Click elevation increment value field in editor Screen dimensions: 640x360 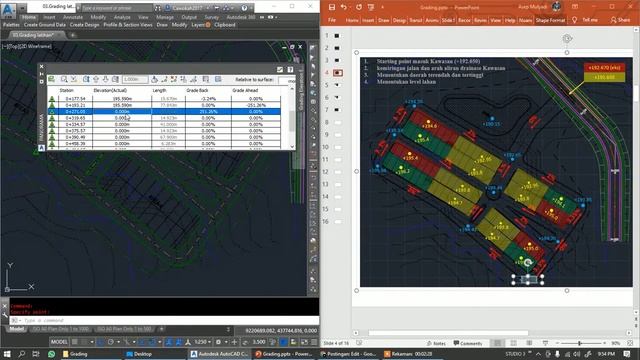[x=135, y=80]
